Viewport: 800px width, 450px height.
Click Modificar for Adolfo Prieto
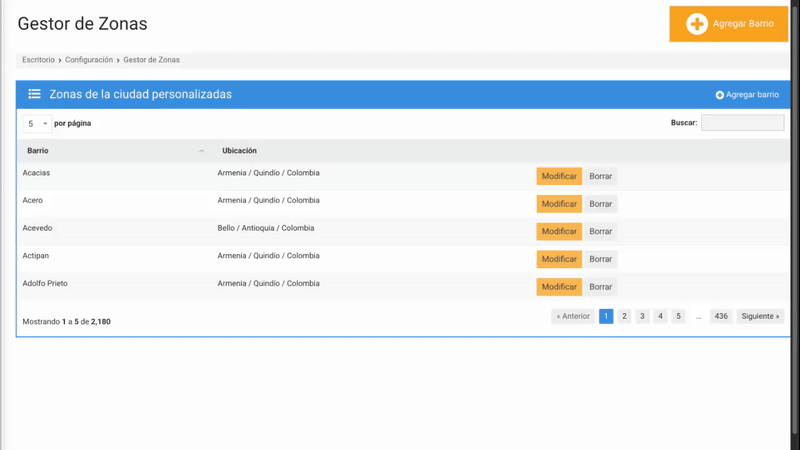click(559, 287)
